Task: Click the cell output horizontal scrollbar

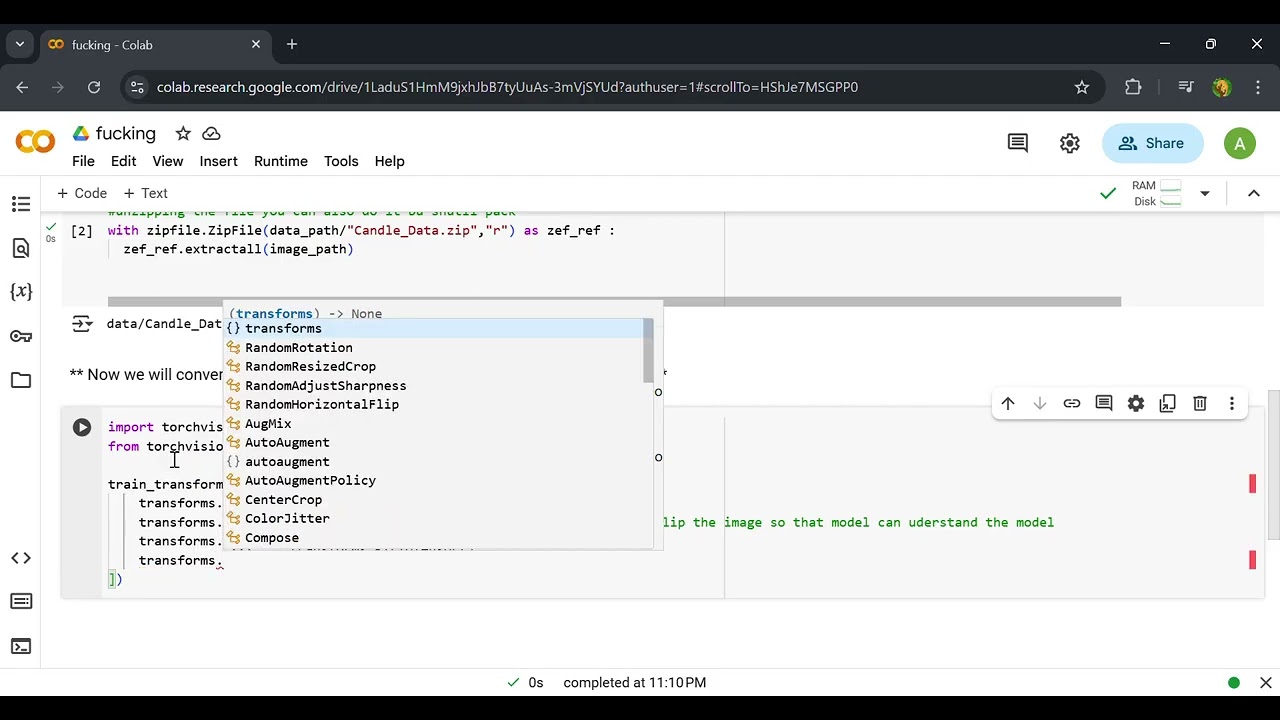Action: tap(614, 301)
